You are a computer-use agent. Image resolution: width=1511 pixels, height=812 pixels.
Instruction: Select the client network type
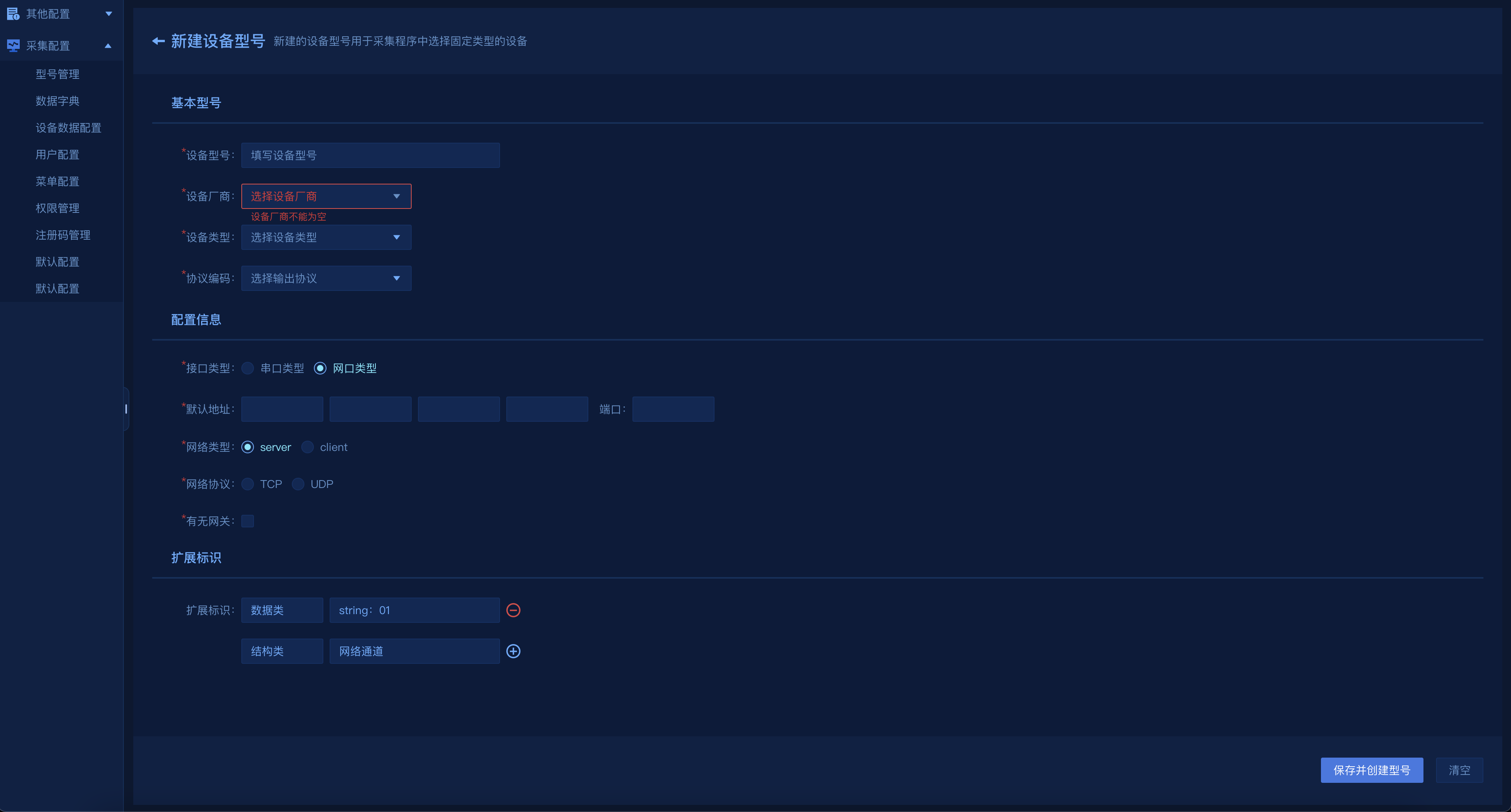(307, 447)
